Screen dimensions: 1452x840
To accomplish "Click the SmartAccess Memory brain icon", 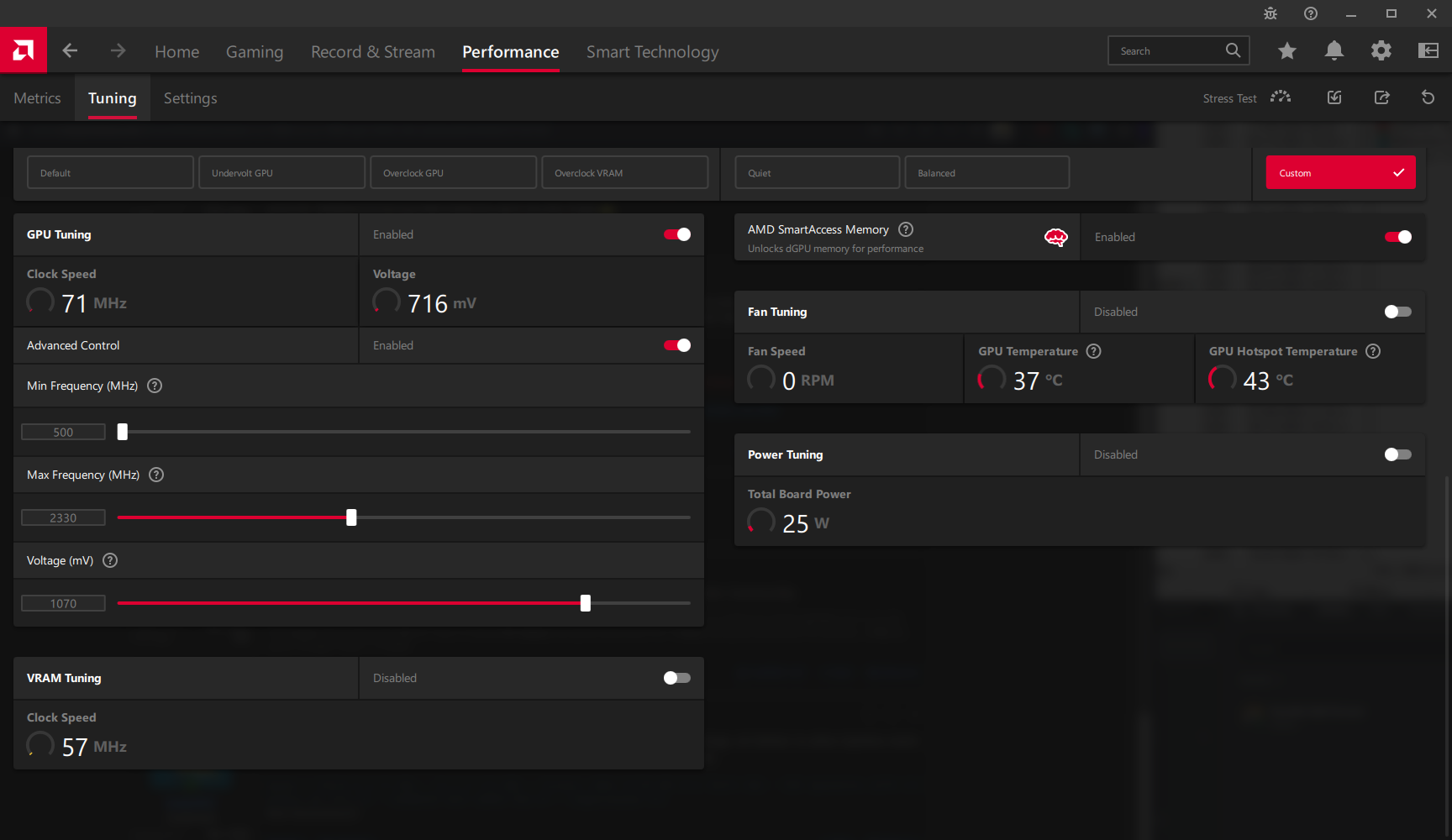I will point(1056,238).
